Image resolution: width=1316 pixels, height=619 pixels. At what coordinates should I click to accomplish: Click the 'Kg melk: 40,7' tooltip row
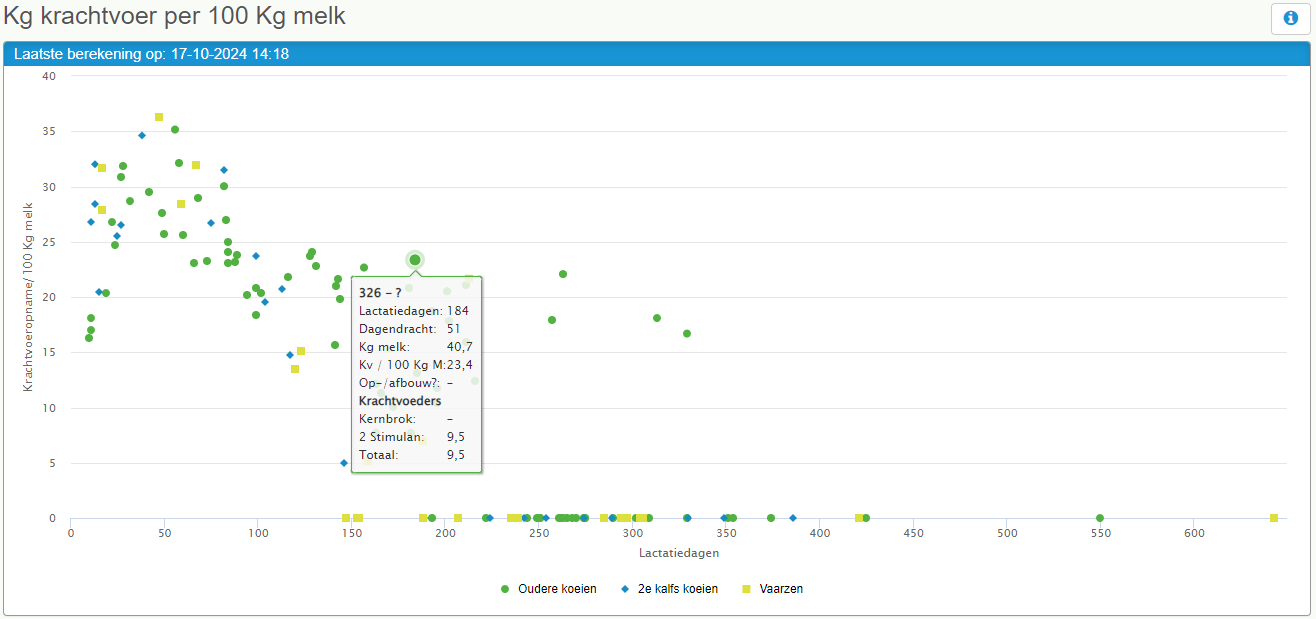click(x=416, y=346)
